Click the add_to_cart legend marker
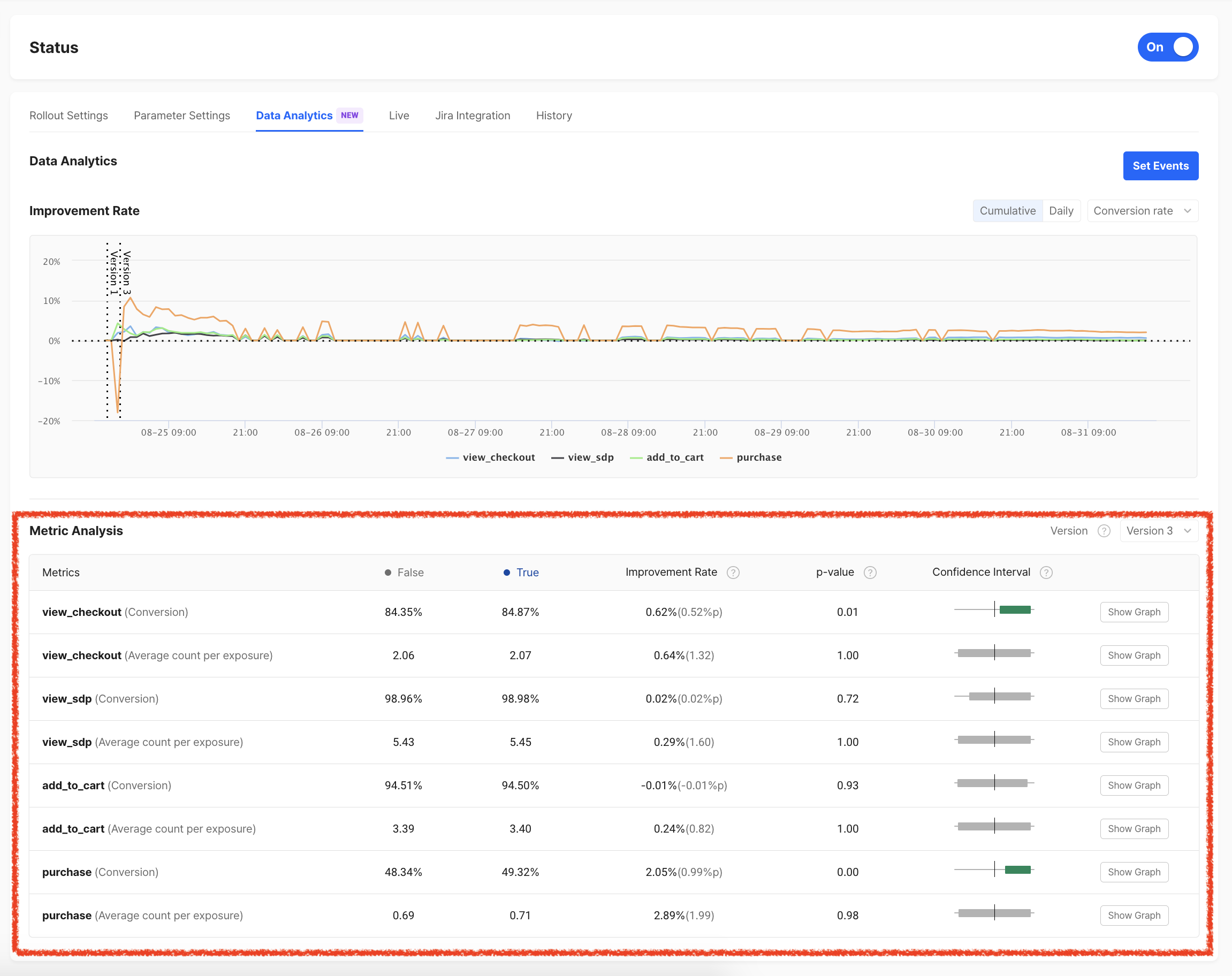This screenshot has height=976, width=1232. click(x=635, y=457)
